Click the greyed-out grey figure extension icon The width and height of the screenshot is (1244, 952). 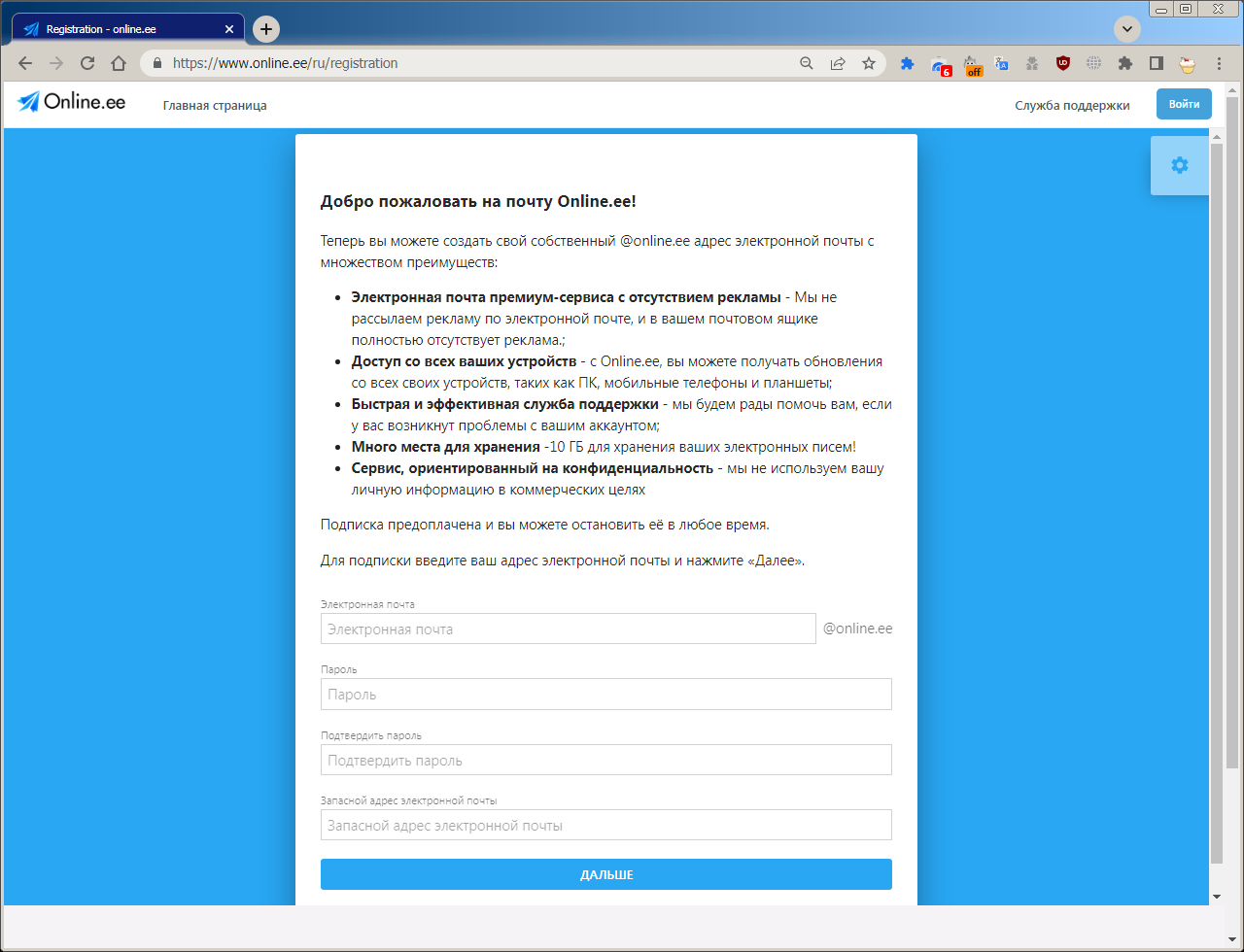pos(1032,63)
